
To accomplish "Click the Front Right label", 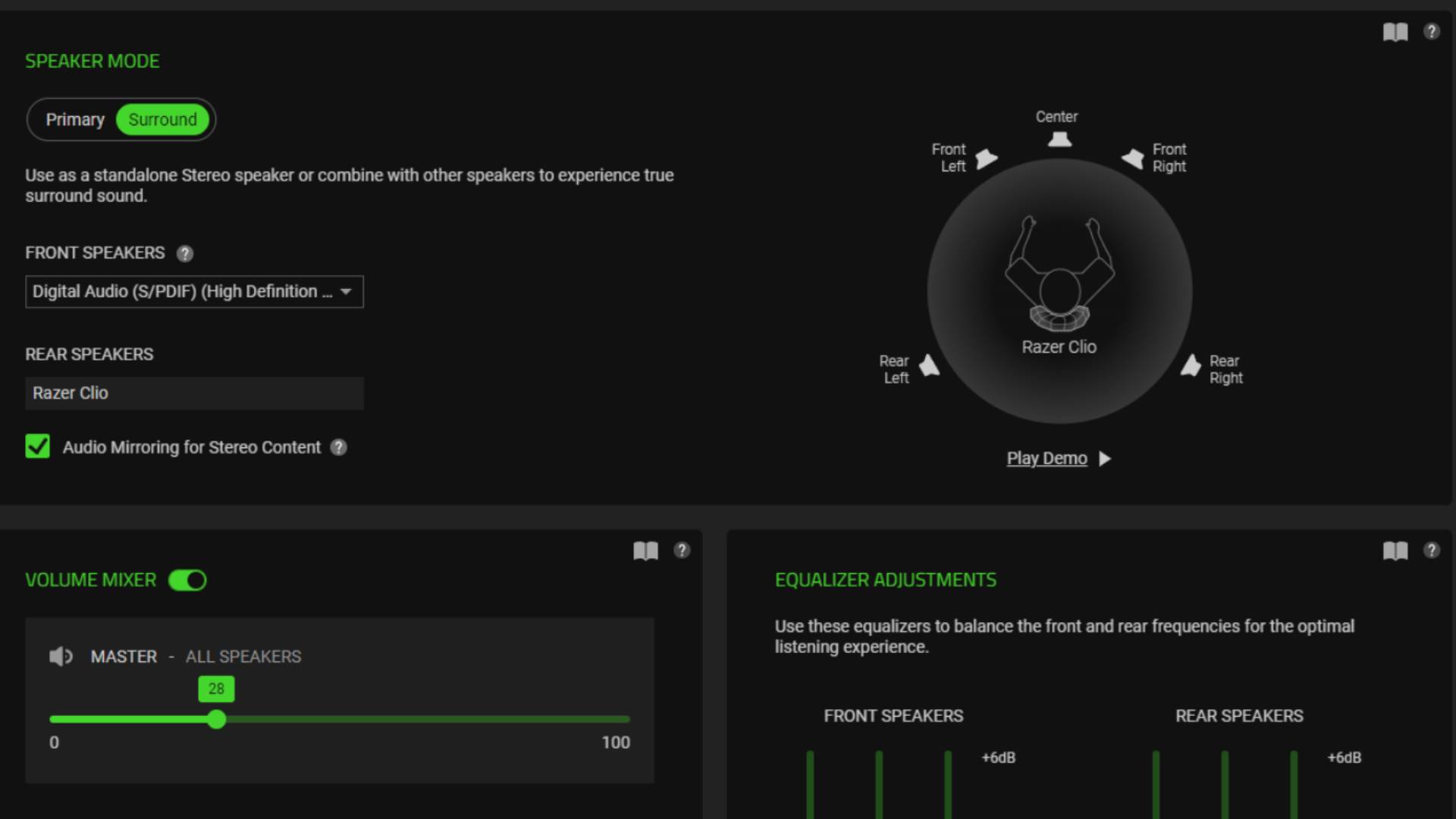I will [1169, 158].
